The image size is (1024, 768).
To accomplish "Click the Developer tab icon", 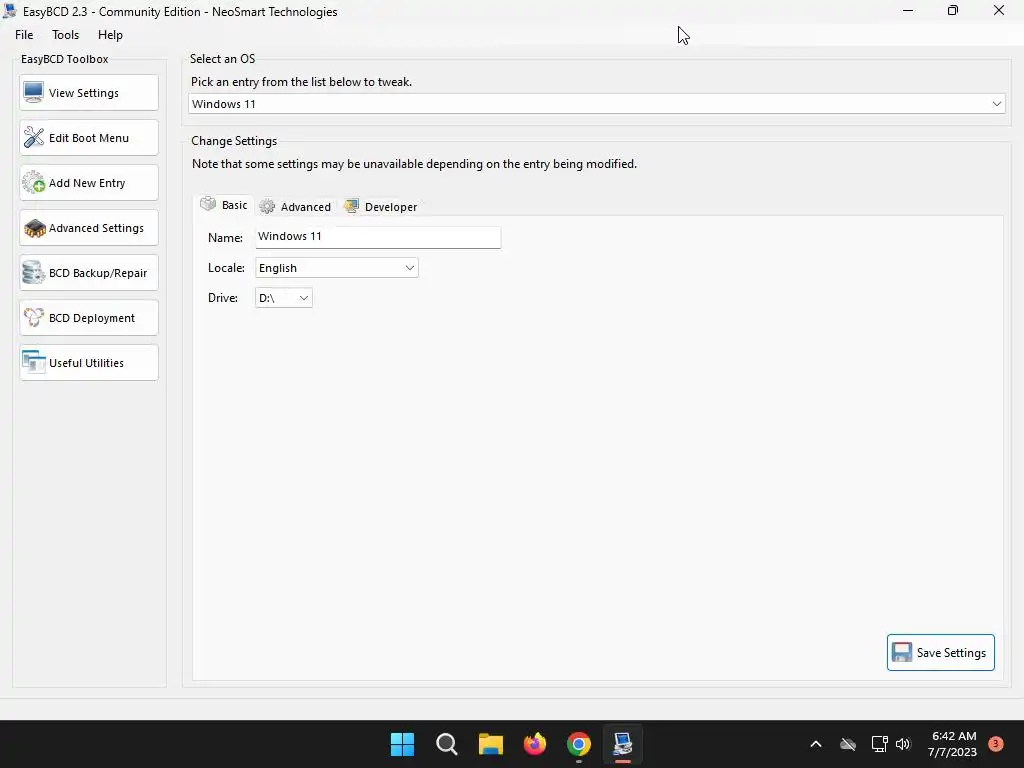I will coord(351,206).
